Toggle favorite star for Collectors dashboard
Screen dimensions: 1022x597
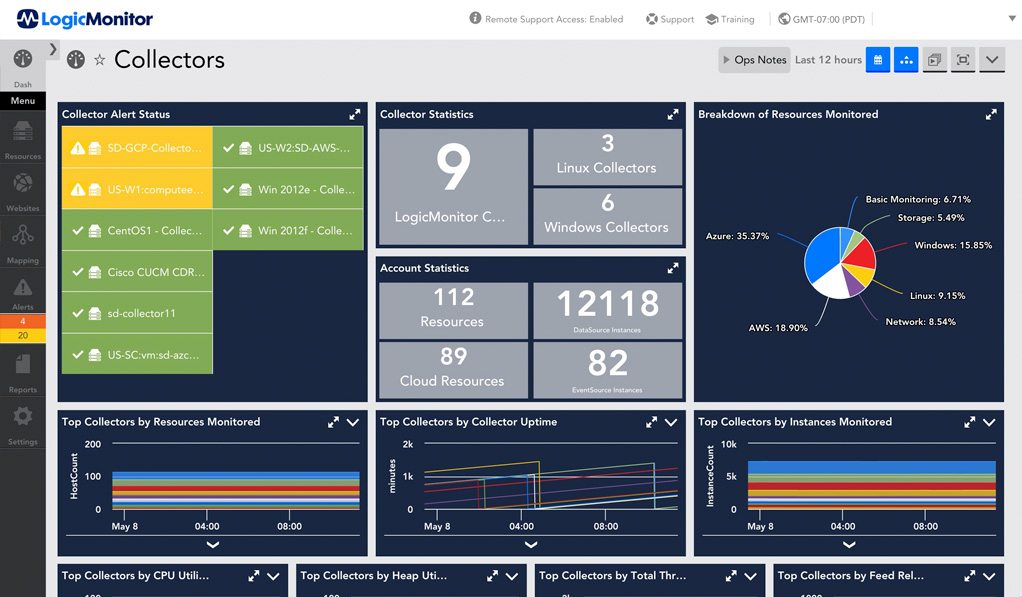(99, 60)
